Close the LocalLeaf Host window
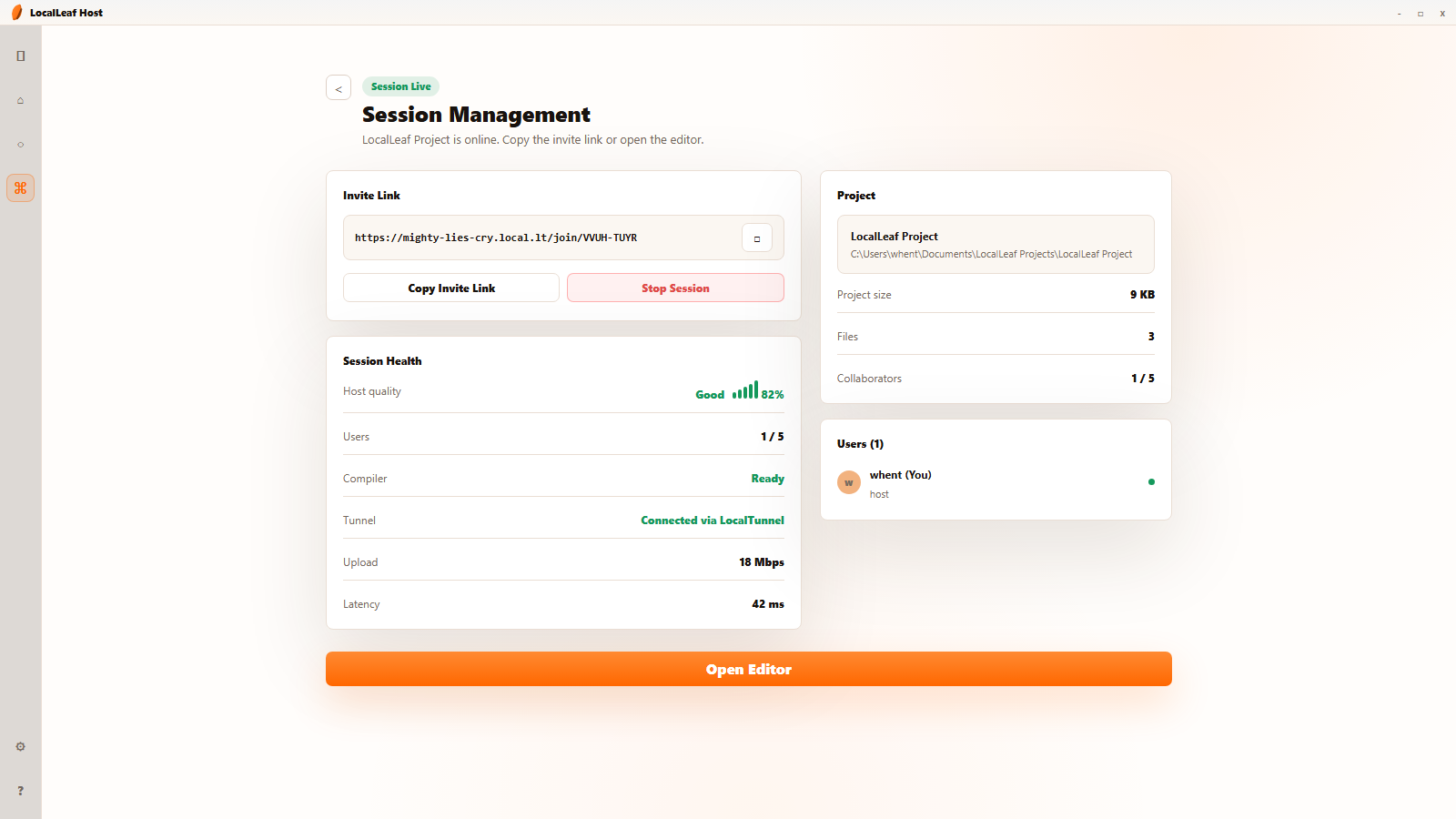This screenshot has height=819, width=1456. [x=1442, y=14]
